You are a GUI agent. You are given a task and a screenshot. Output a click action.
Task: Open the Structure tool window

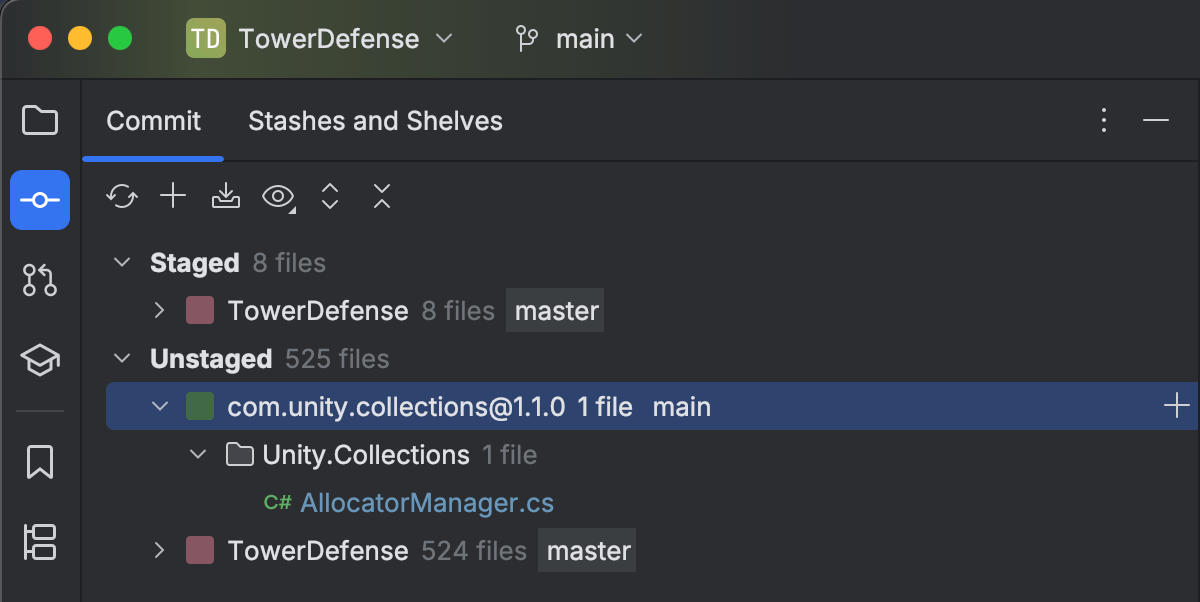(x=40, y=541)
